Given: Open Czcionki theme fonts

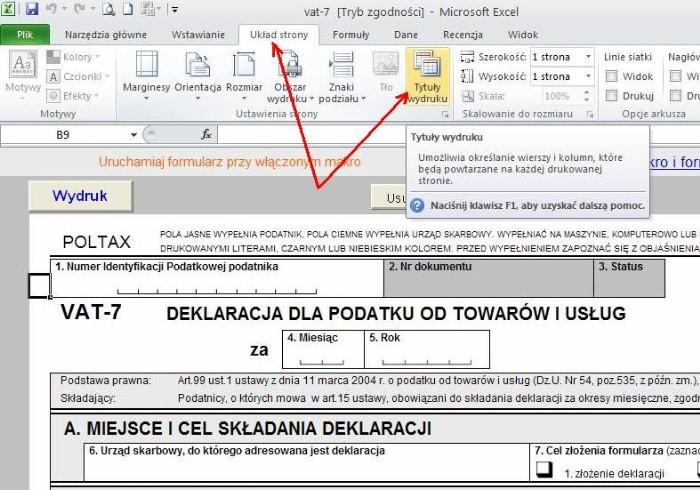Looking at the screenshot, I should point(78,76).
